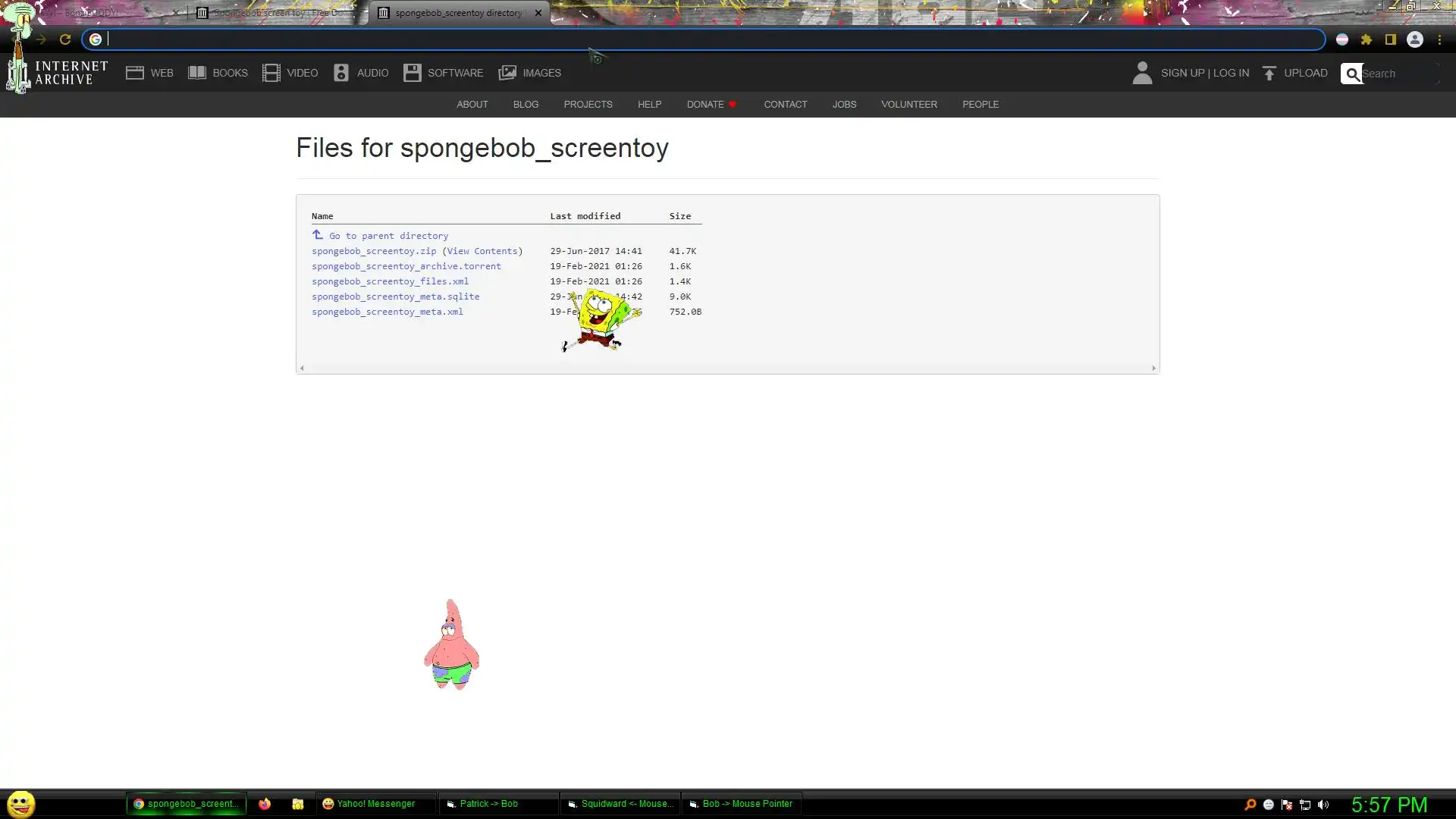Go to parent directory
The image size is (1456, 819).
[388, 236]
